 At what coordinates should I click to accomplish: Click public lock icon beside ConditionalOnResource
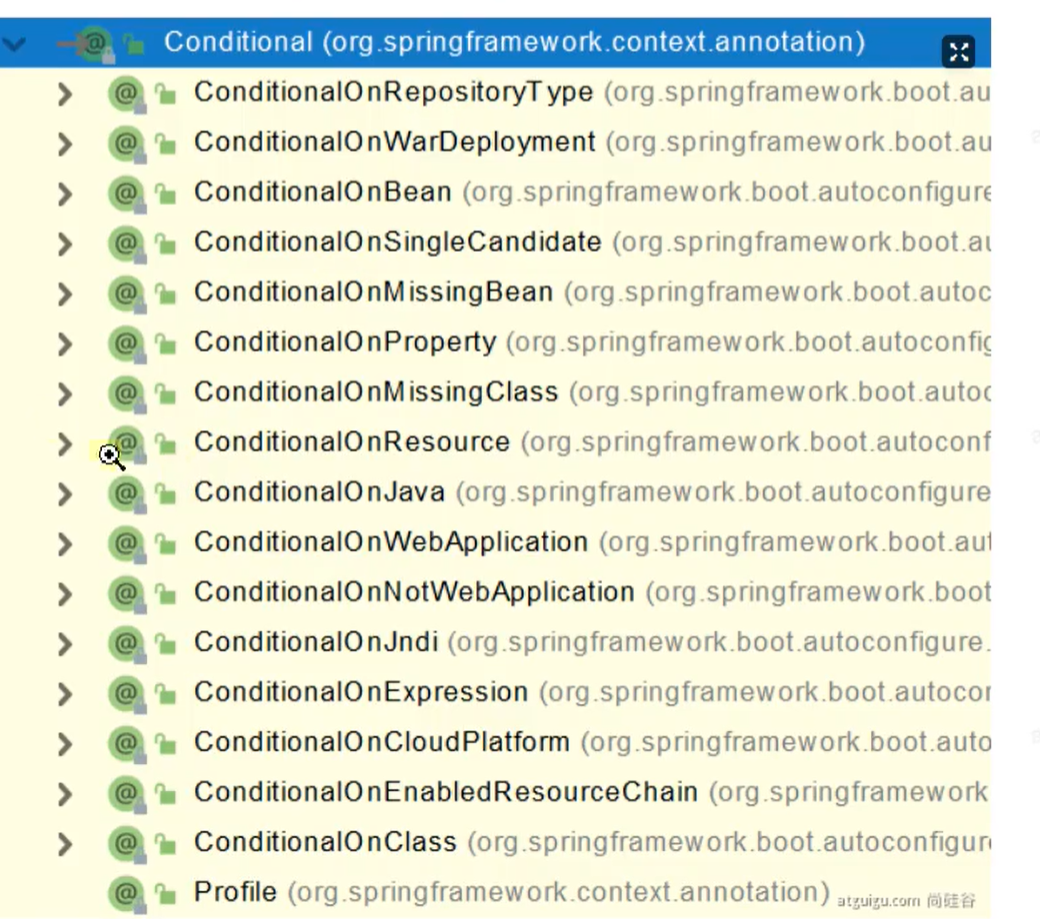point(166,443)
